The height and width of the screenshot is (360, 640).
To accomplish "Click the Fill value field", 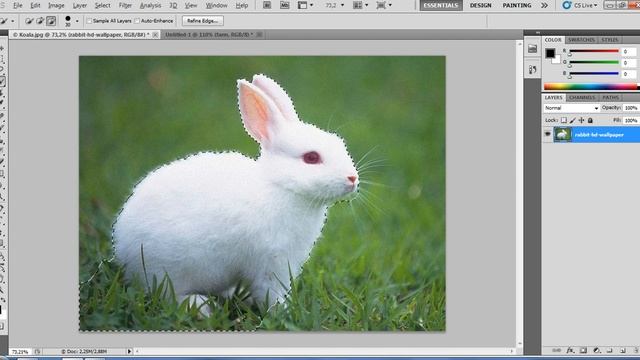I will click(631, 120).
